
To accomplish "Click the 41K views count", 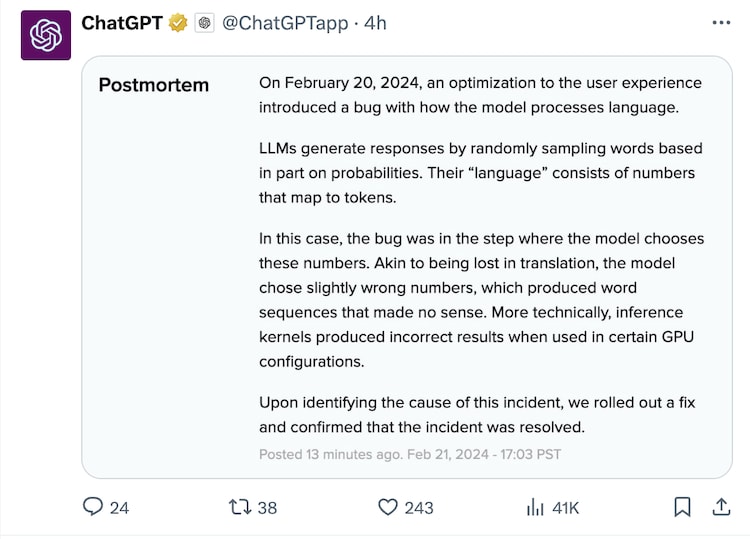I will [x=566, y=508].
